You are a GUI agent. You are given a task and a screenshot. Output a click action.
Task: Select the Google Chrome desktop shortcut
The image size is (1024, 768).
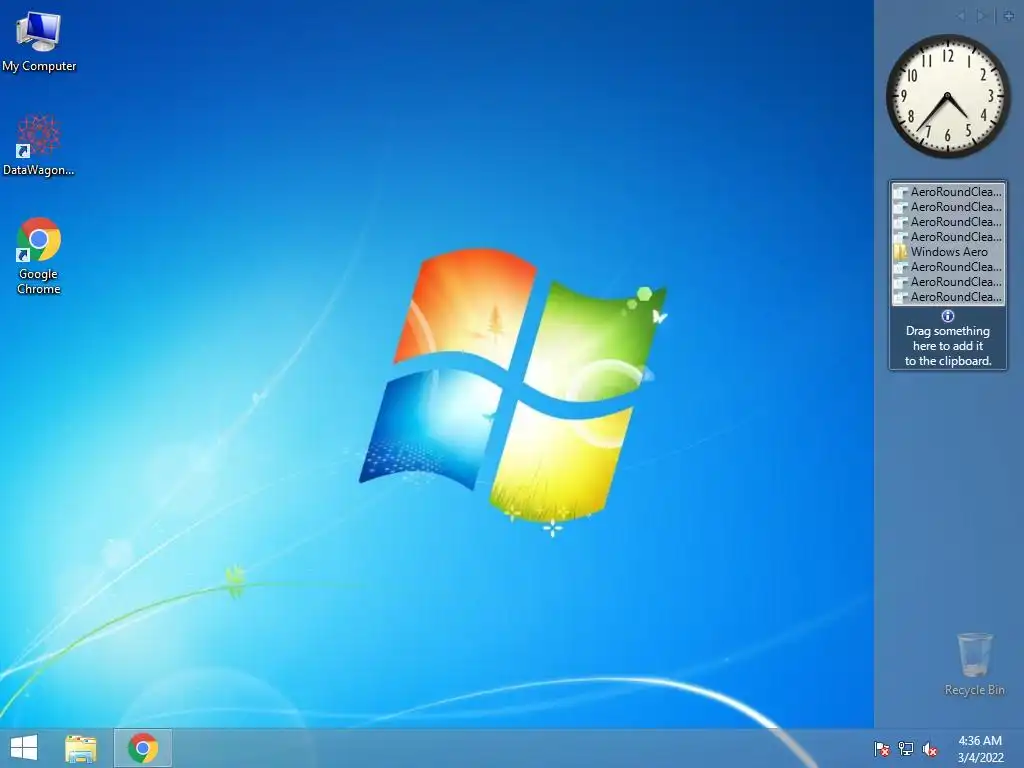(x=39, y=256)
